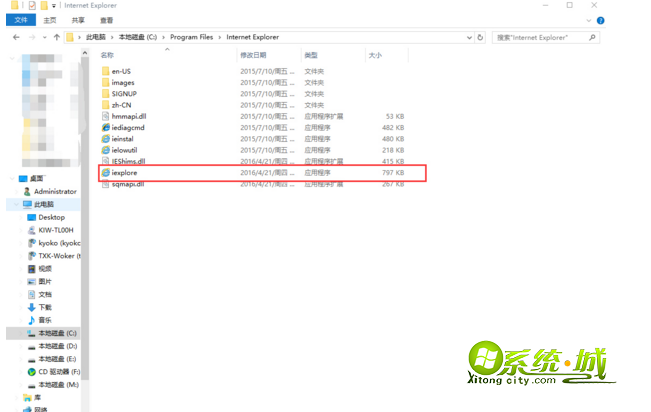This screenshot has width=651, height=412.
Task: Go back with the back arrow
Action: [x=16, y=37]
